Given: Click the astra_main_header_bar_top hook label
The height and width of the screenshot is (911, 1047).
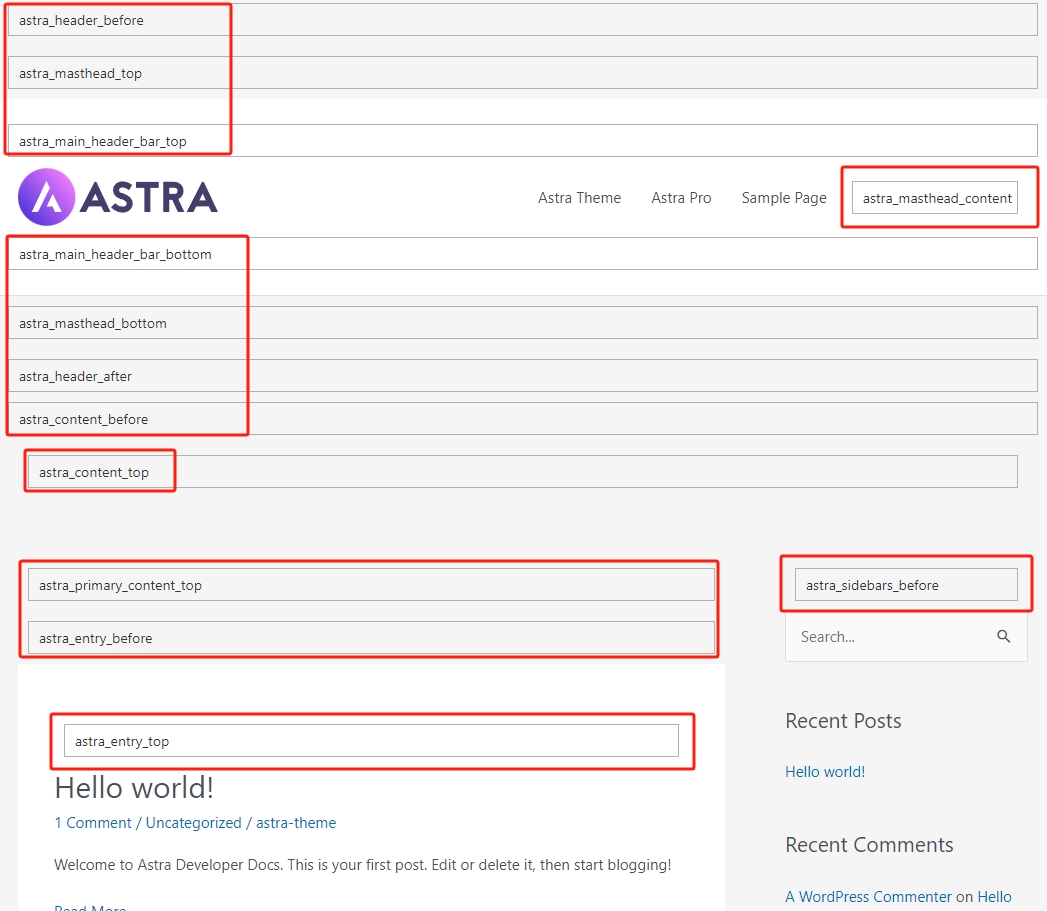Looking at the screenshot, I should pyautogui.click(x=103, y=142).
